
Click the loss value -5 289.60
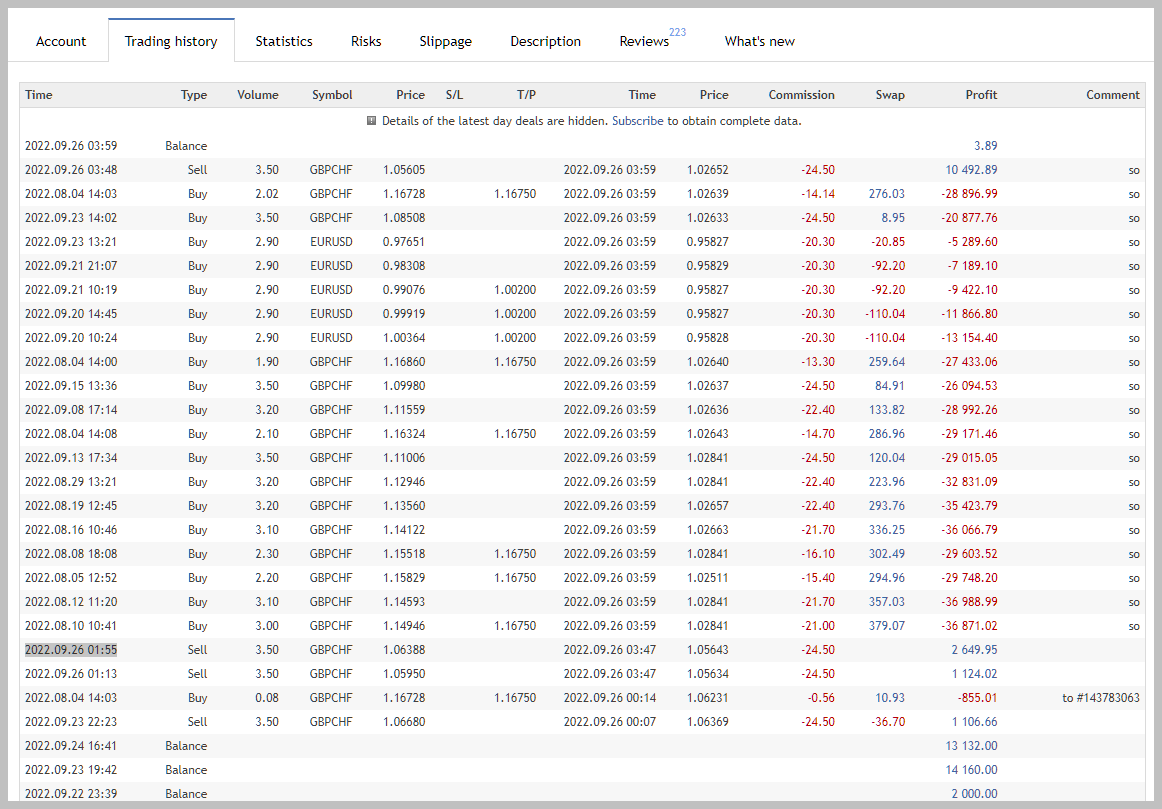coord(972,242)
